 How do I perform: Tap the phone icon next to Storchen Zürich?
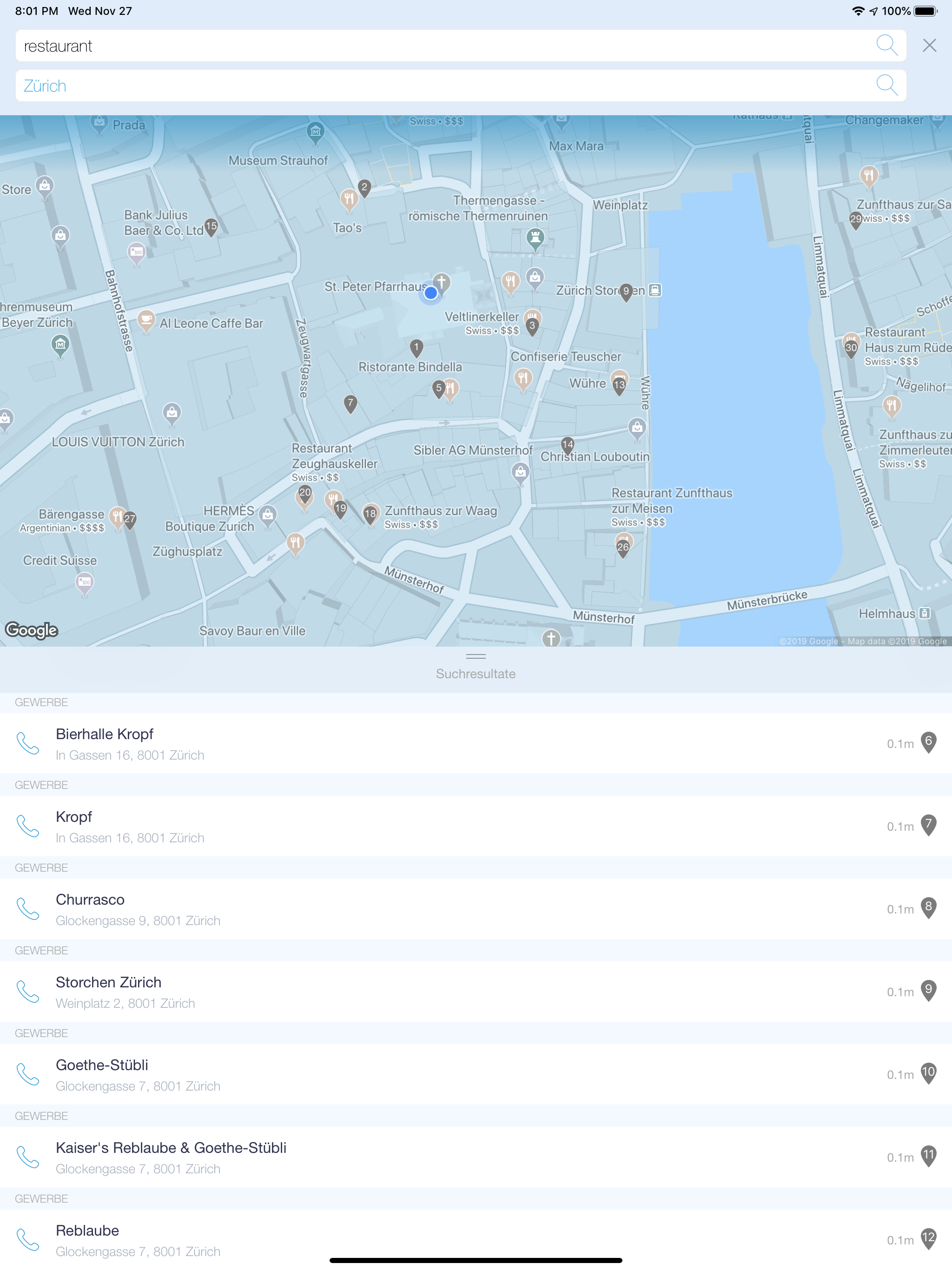coord(27,992)
